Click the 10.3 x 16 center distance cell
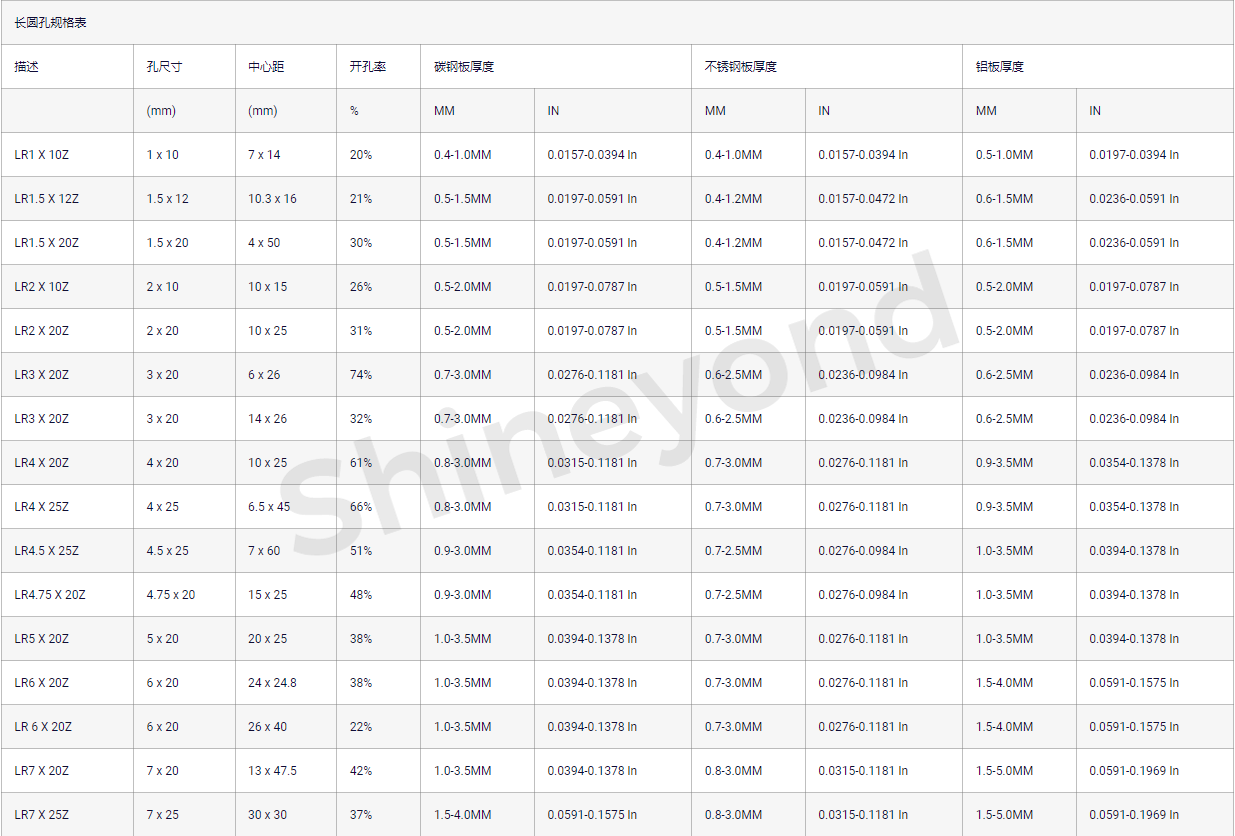Screen dimensions: 1235x836 [272, 199]
